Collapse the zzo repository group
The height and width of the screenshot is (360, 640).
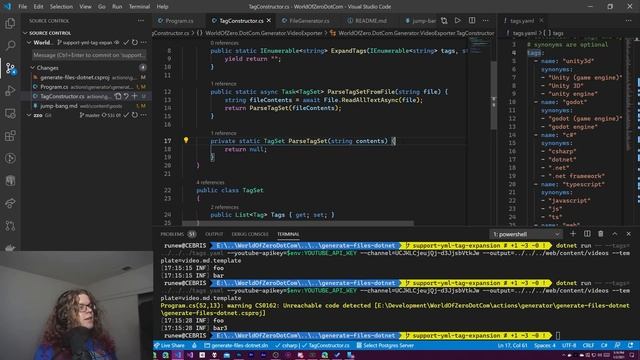tap(29, 115)
